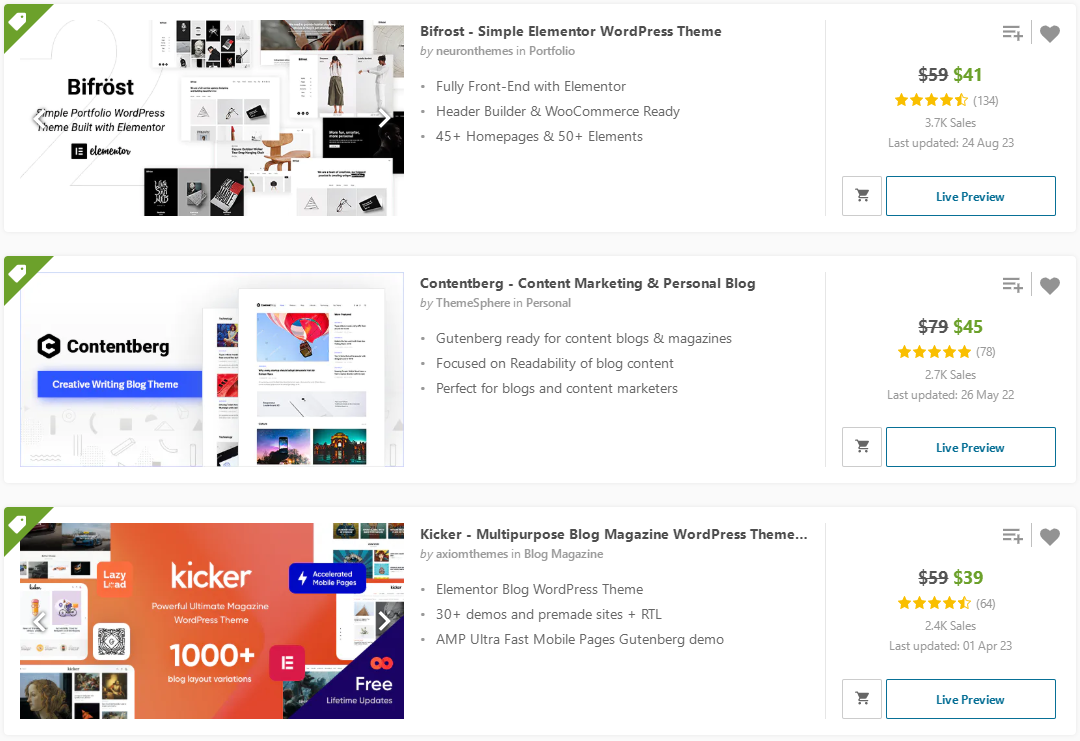This screenshot has width=1080, height=741.
Task: Favorite the Kicker theme with heart icon
Action: coord(1049,536)
